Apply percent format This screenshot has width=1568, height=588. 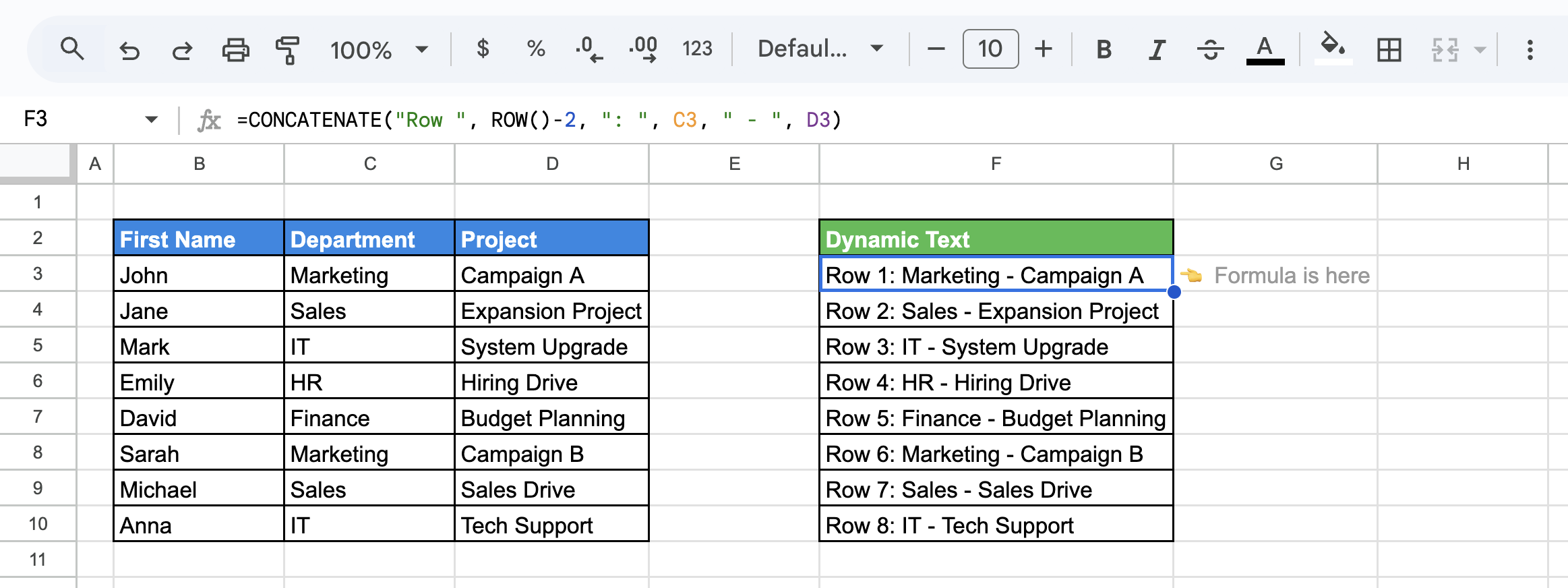point(536,49)
